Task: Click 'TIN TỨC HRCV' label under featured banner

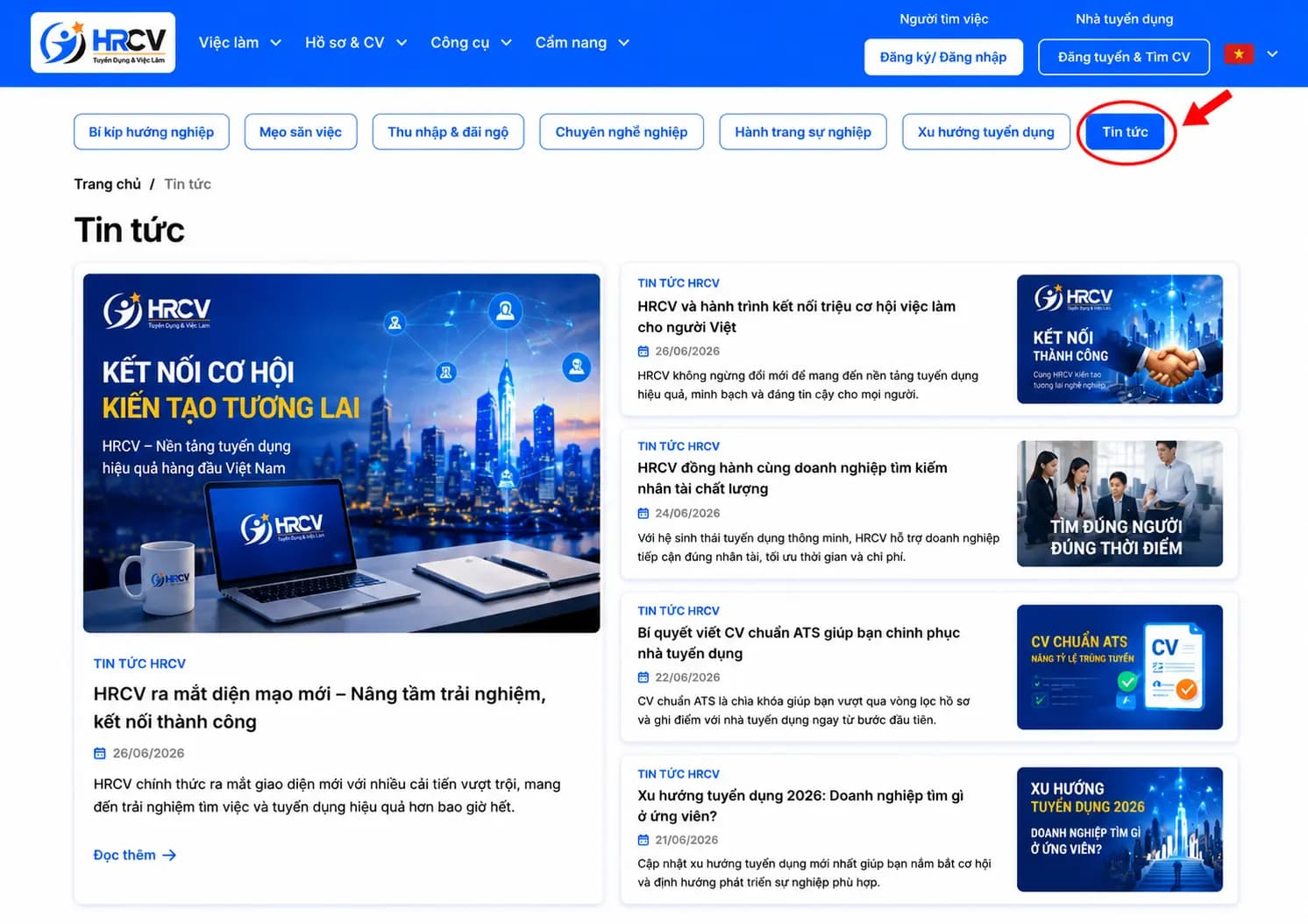Action: [139, 664]
